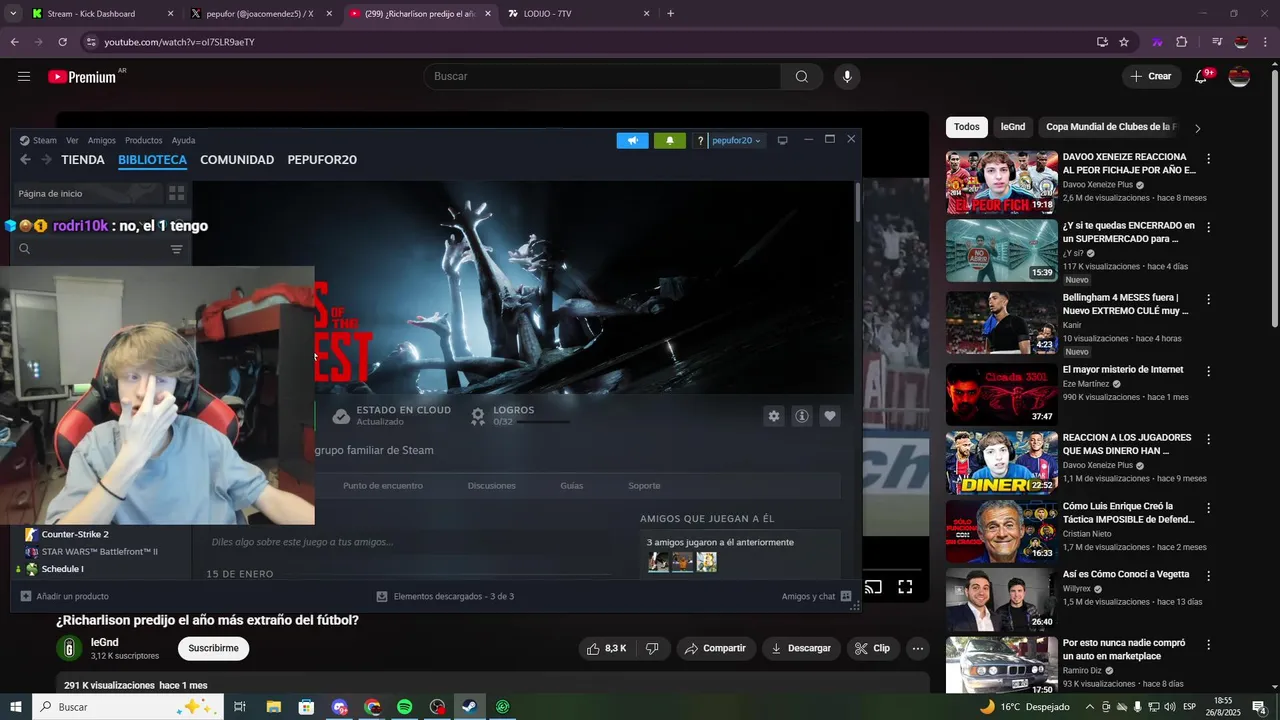Viewport: 1280px width, 720px height.
Task: Select leGnd category chip
Action: pos(1013,127)
